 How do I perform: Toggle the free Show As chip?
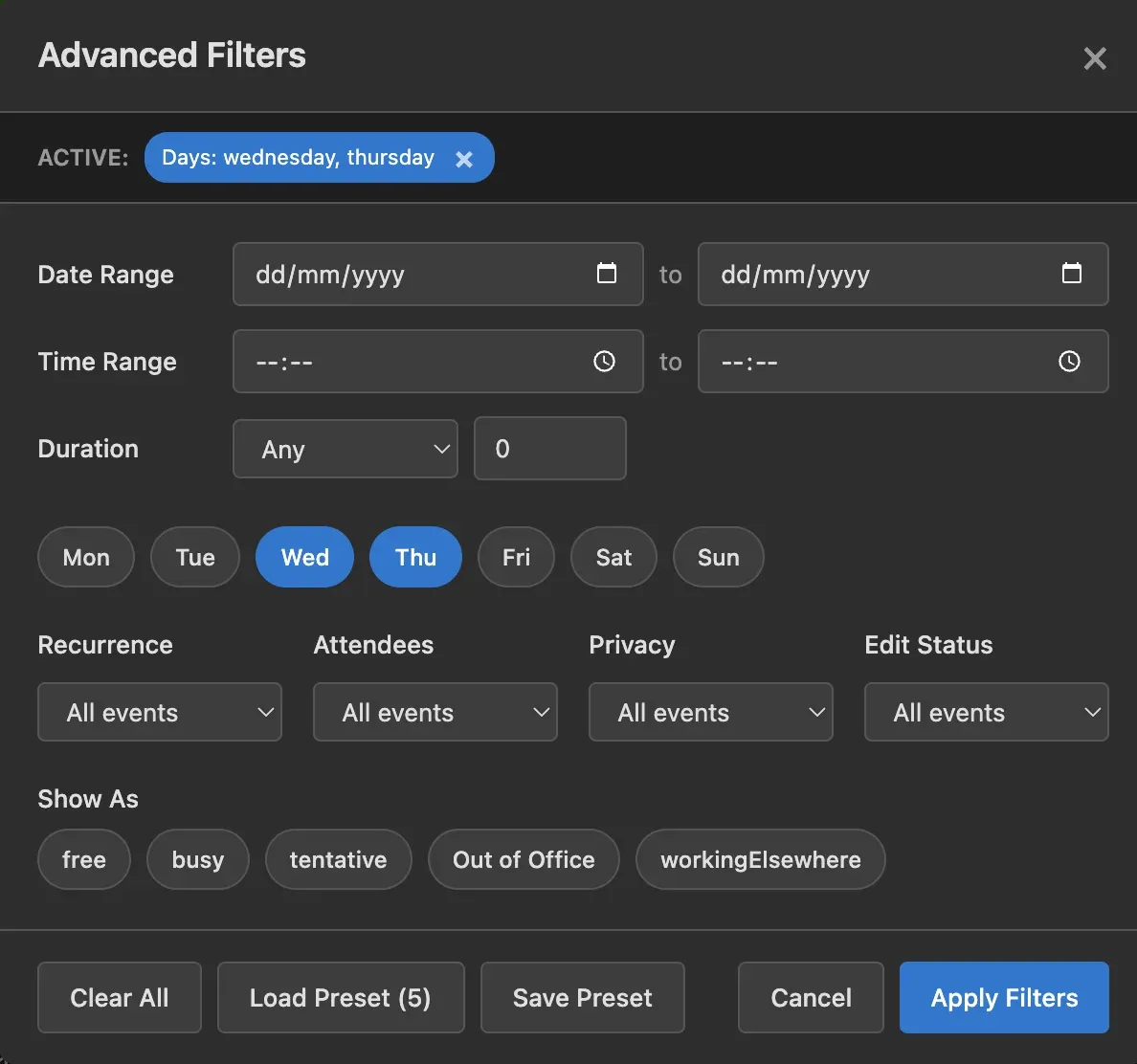(84, 859)
